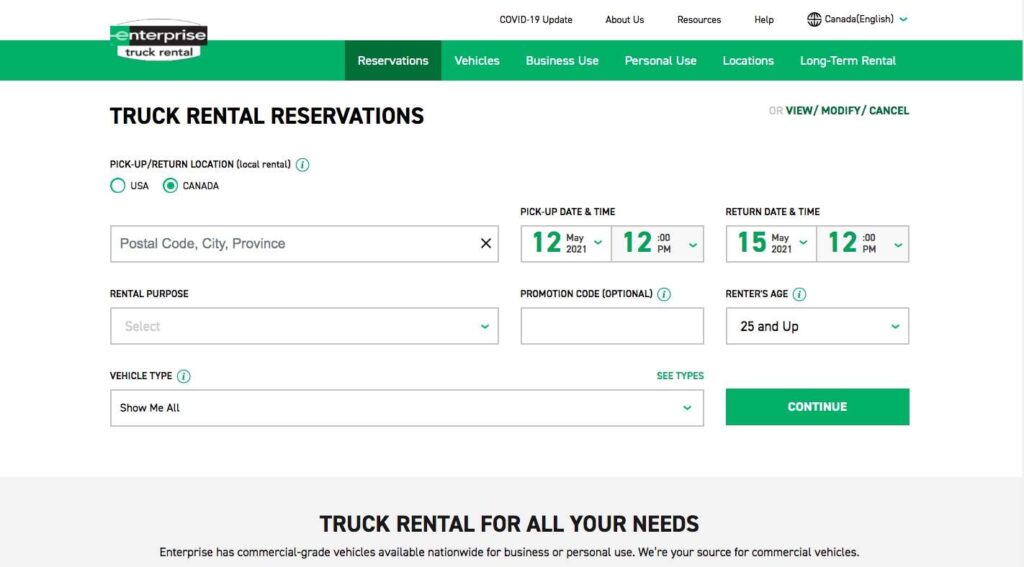Open return time dropdown
This screenshot has width=1024, height=567.
click(863, 244)
